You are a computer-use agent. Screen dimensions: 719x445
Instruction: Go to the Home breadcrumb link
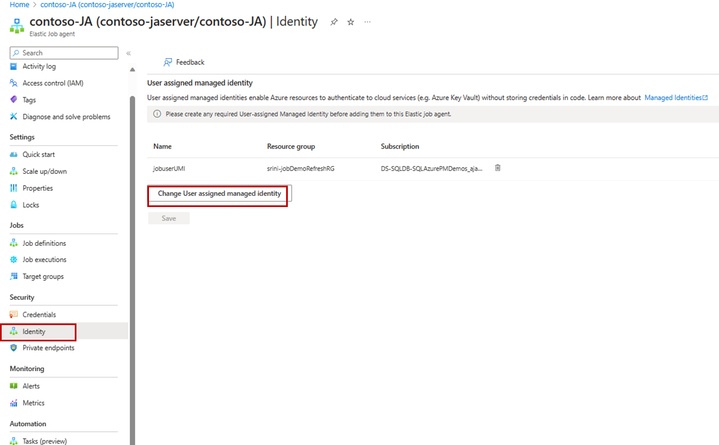click(19, 5)
